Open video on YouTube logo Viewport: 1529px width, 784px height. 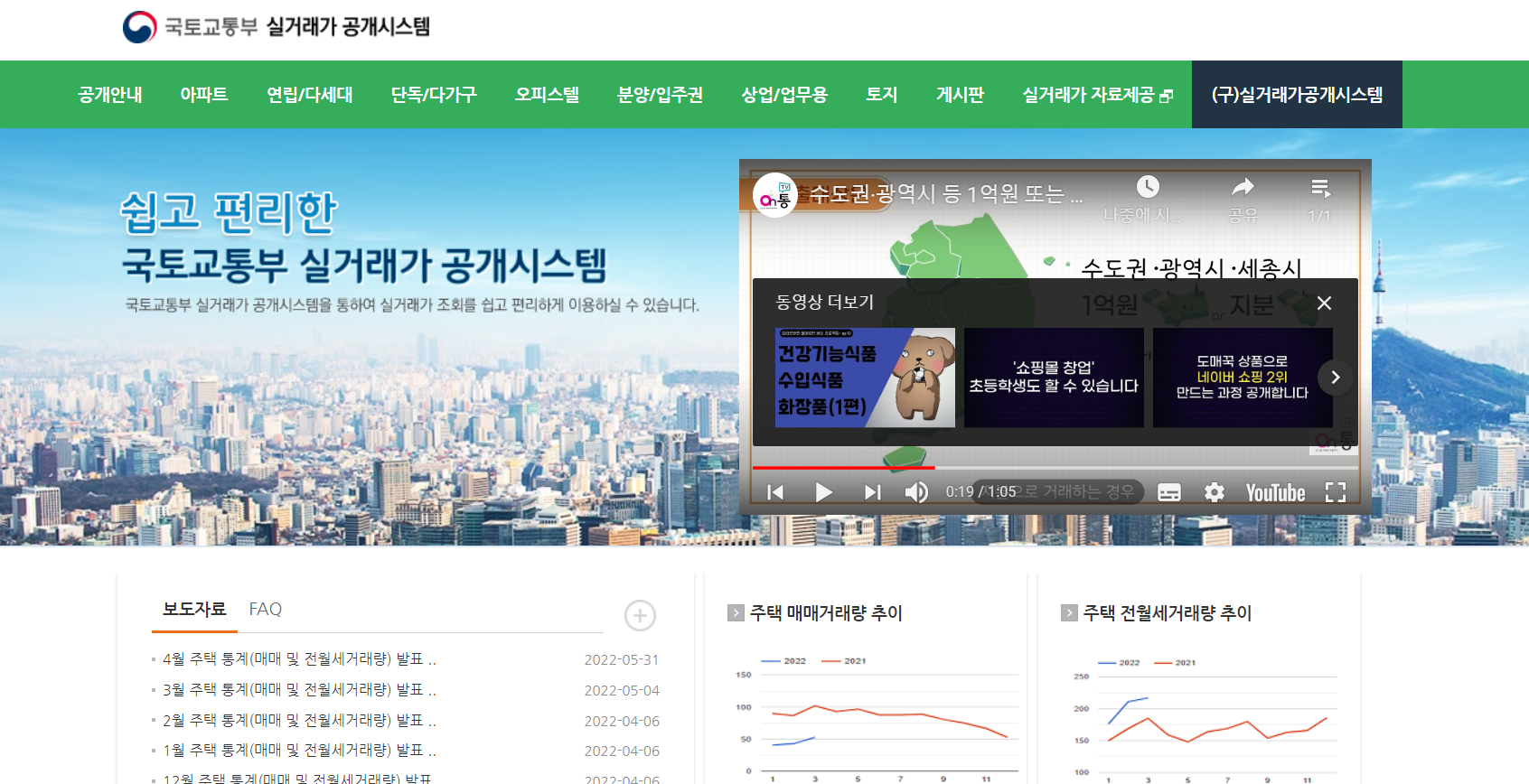point(1275,493)
